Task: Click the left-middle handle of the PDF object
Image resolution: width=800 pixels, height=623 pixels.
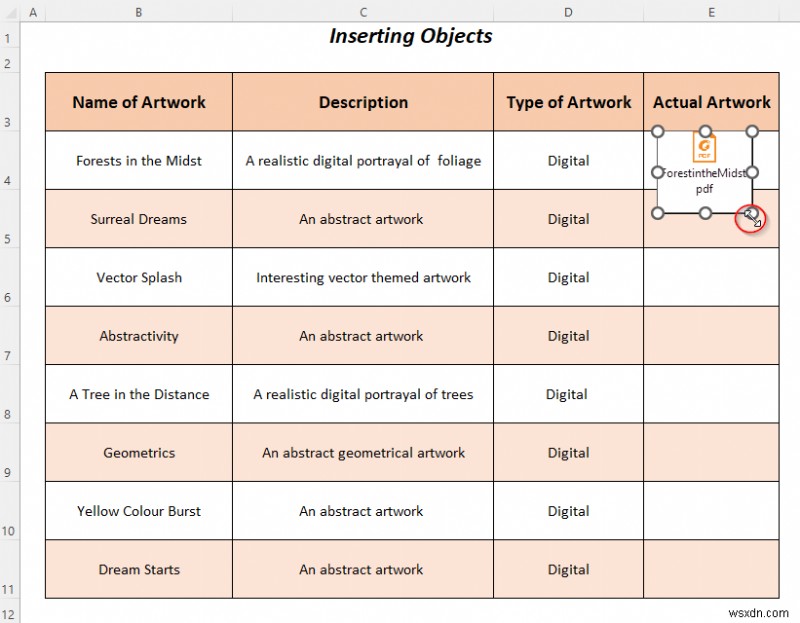Action: (x=658, y=172)
